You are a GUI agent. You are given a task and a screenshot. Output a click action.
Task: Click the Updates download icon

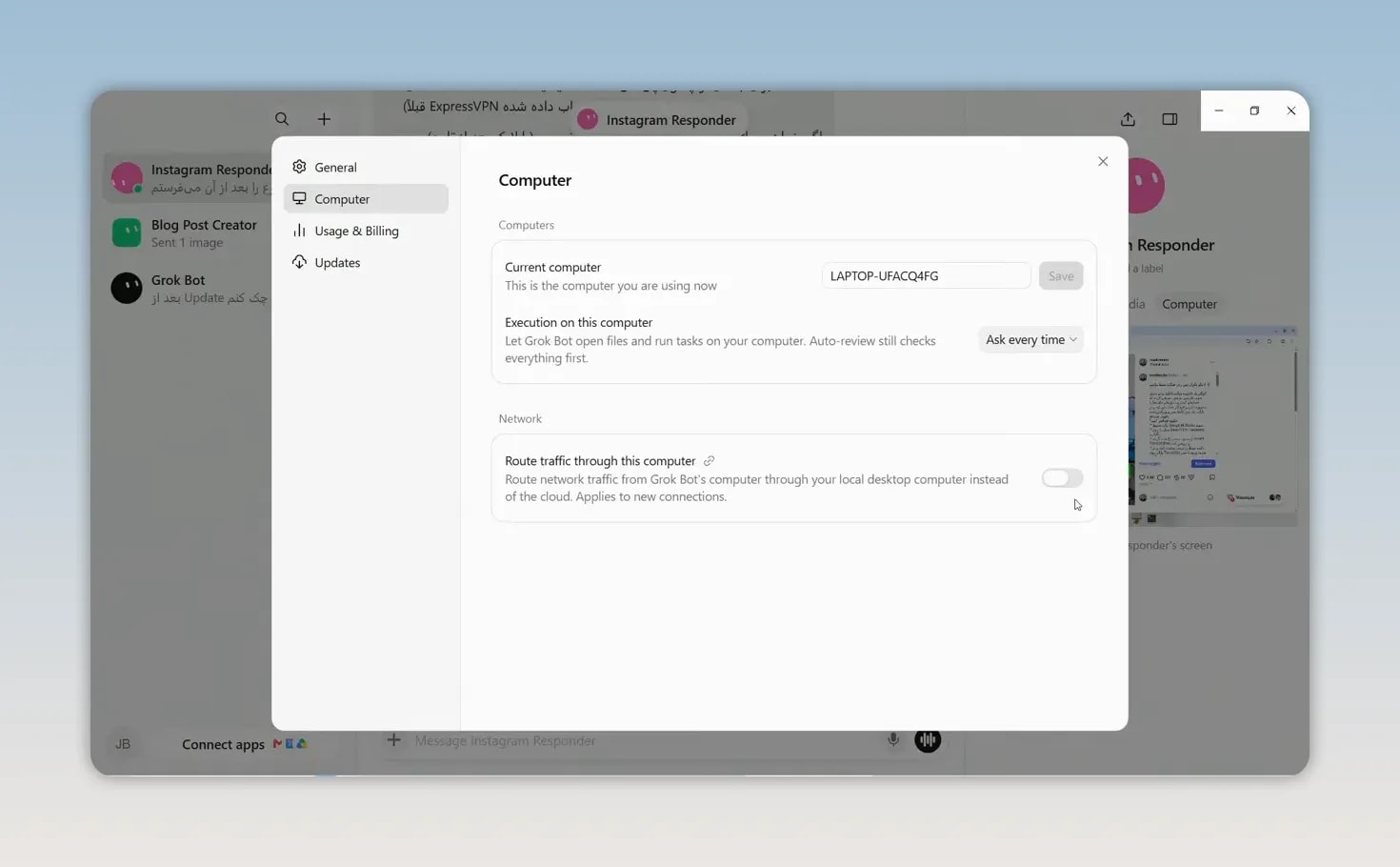(x=299, y=262)
